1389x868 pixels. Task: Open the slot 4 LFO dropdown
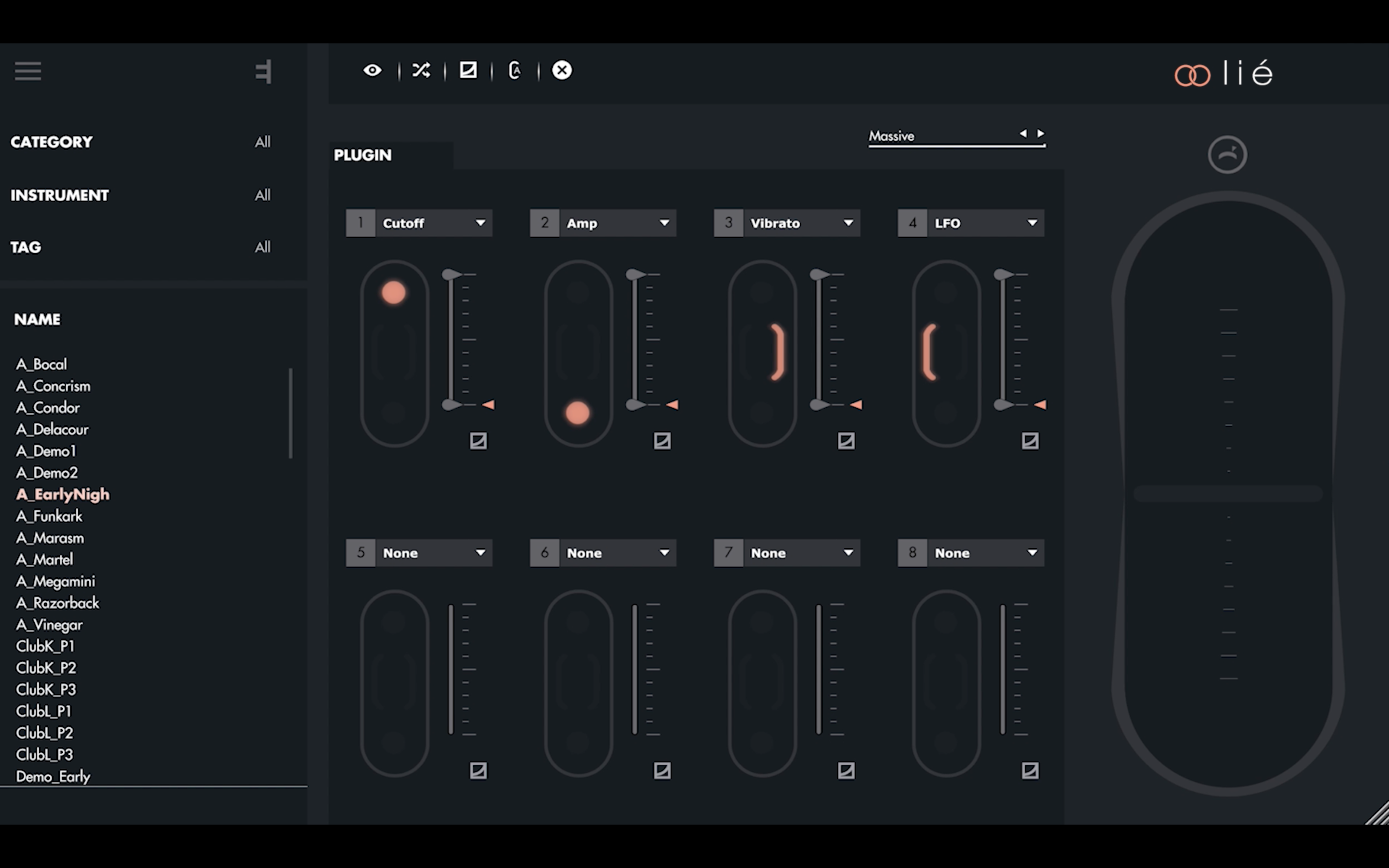click(985, 223)
